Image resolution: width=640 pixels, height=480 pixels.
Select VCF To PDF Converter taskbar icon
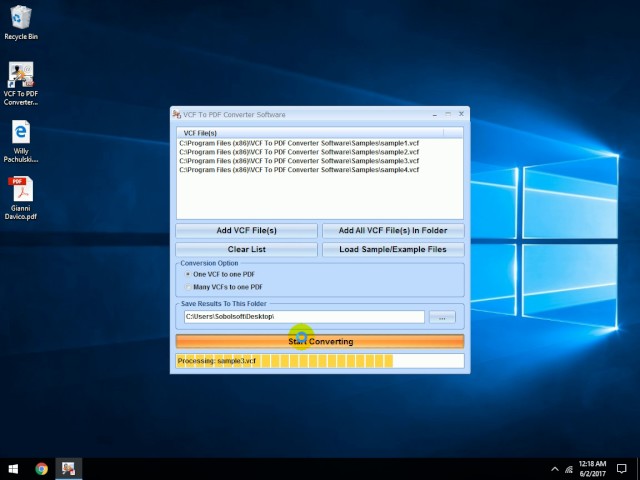(69, 469)
